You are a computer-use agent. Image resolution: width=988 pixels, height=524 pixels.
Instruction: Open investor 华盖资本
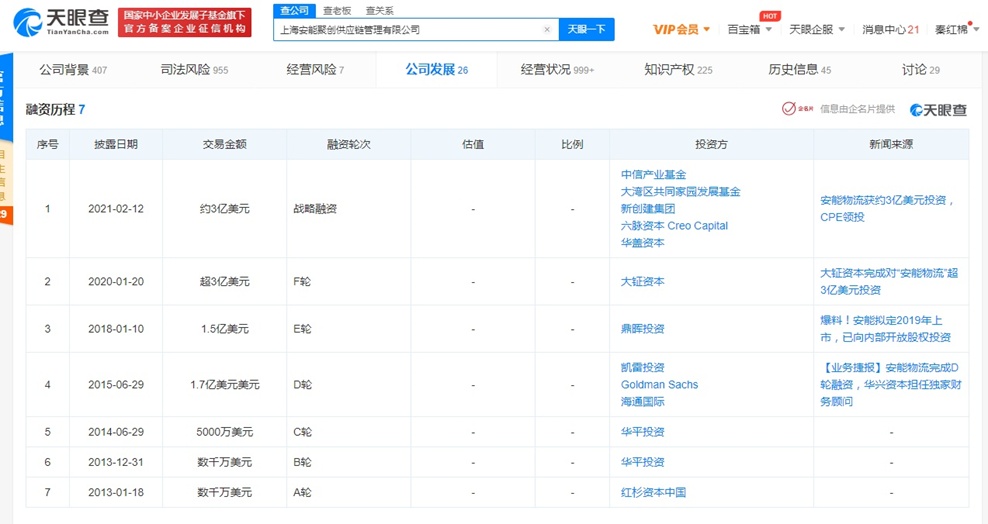pyautogui.click(x=643, y=242)
